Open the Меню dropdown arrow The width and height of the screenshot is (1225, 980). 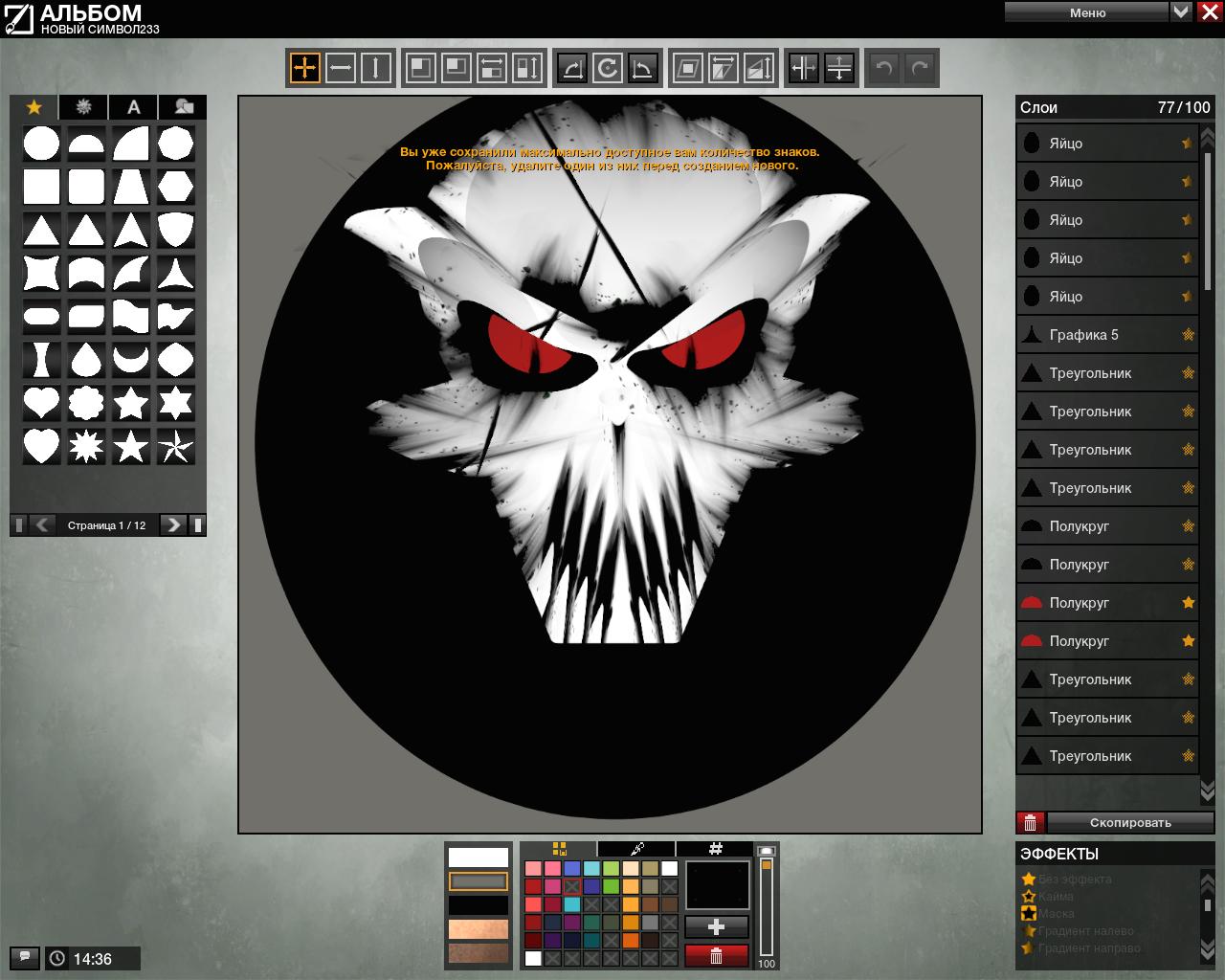coord(1181,11)
